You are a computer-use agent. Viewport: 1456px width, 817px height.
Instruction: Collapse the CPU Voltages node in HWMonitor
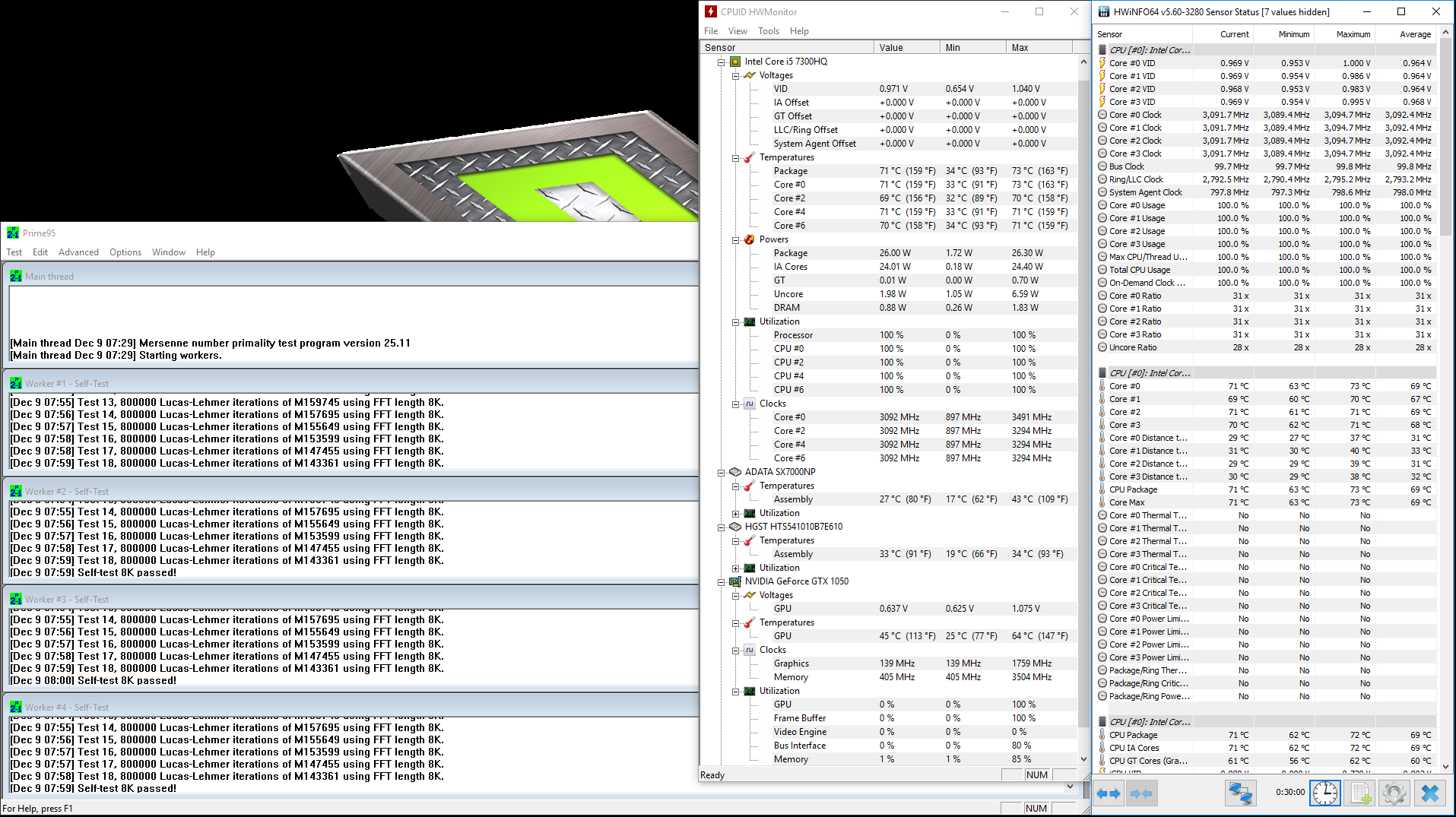pyautogui.click(x=736, y=76)
